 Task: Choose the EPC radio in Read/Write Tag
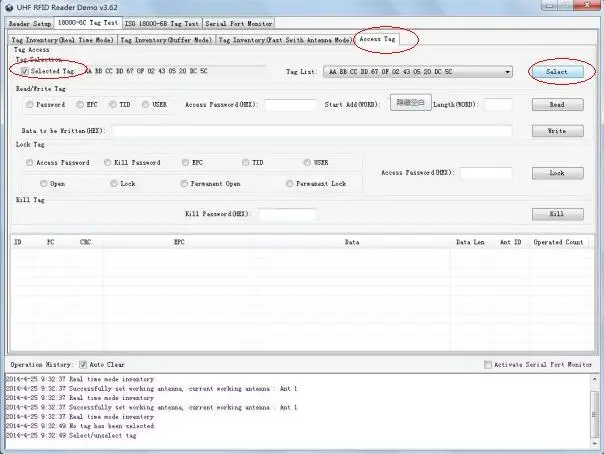coord(80,104)
